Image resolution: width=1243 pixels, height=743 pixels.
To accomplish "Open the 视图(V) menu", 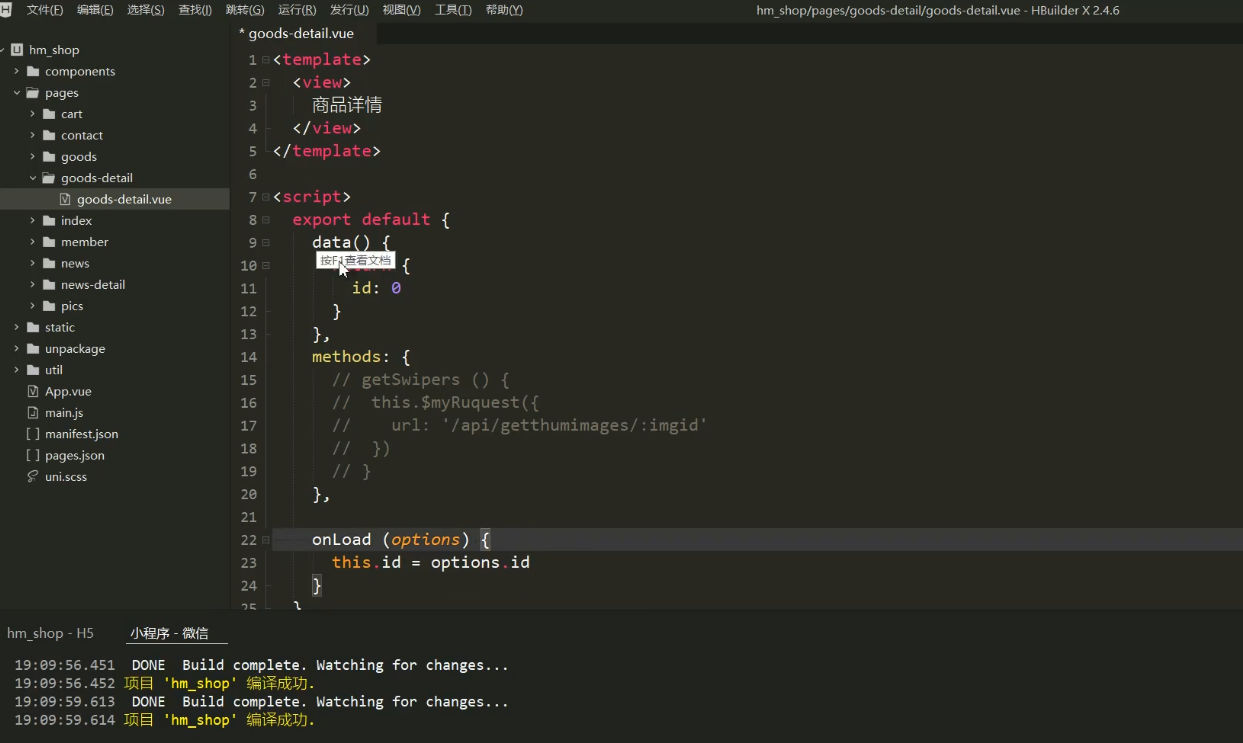I will [x=402, y=10].
